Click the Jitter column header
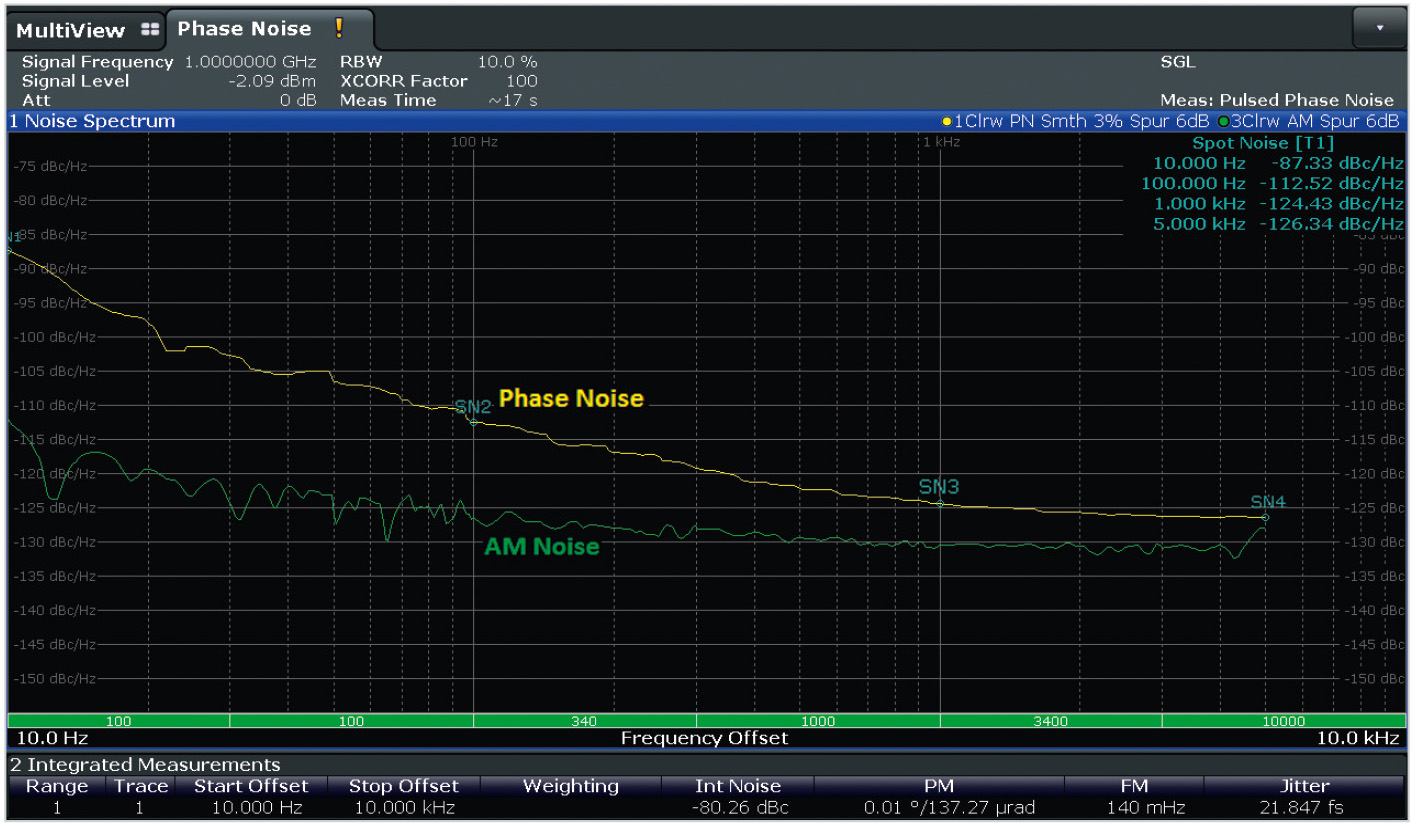This screenshot has width=1412, height=824. pyautogui.click(x=1305, y=786)
